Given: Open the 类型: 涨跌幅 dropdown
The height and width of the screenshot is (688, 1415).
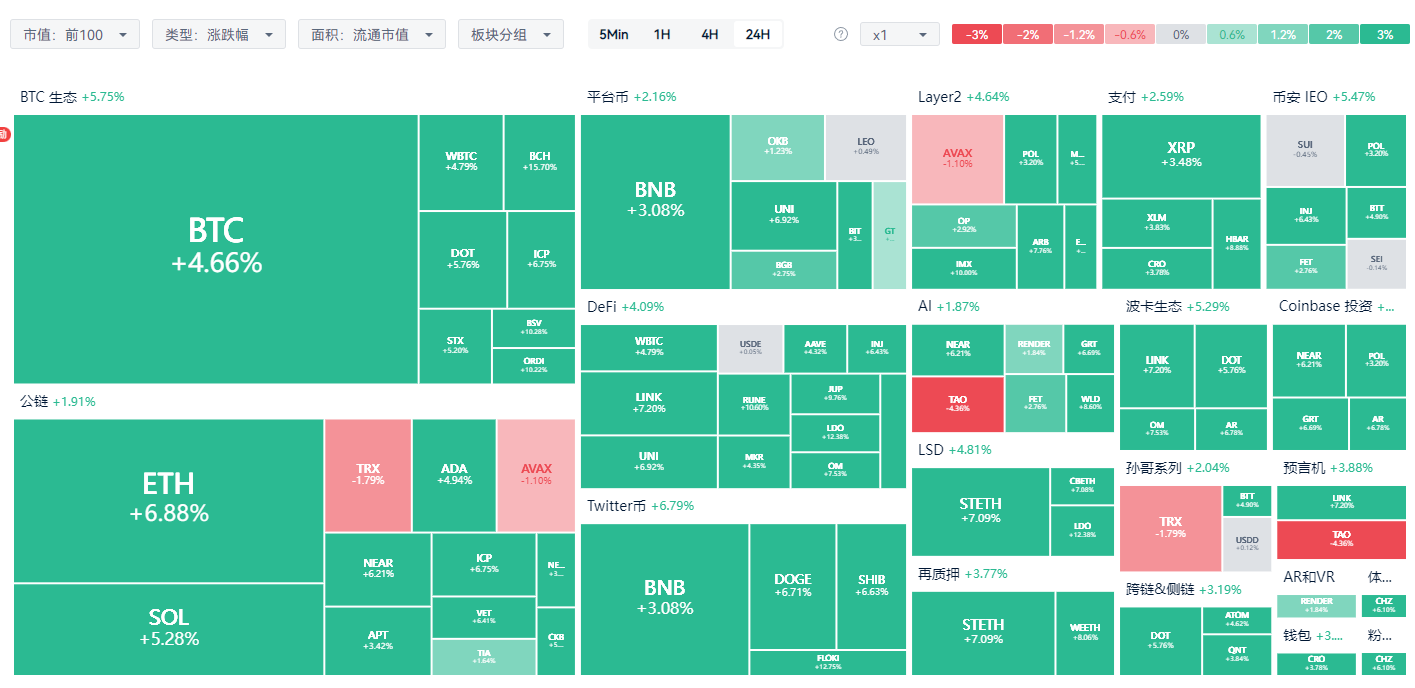Looking at the screenshot, I should tap(219, 34).
